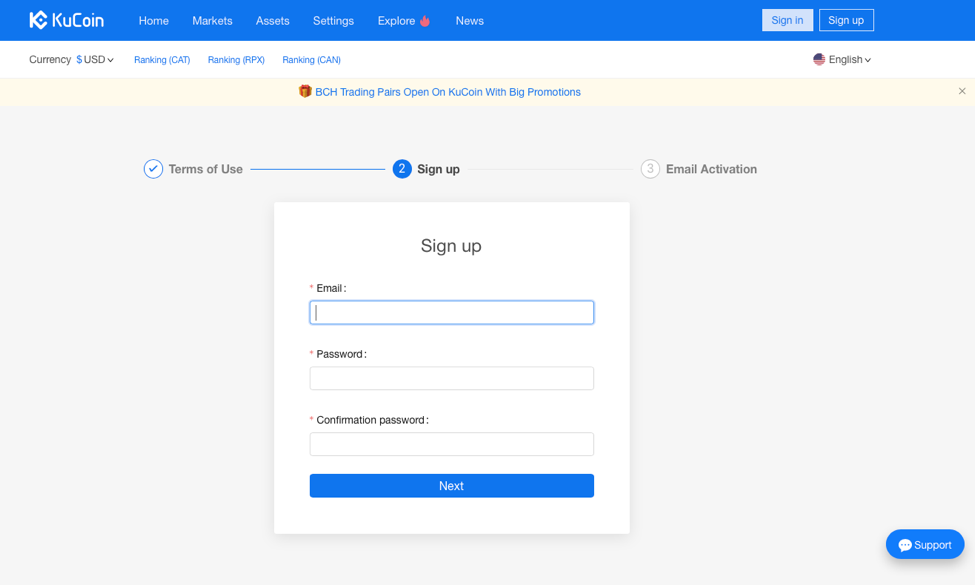The height and width of the screenshot is (585, 975).
Task: Open the Explore menu
Action: point(396,21)
